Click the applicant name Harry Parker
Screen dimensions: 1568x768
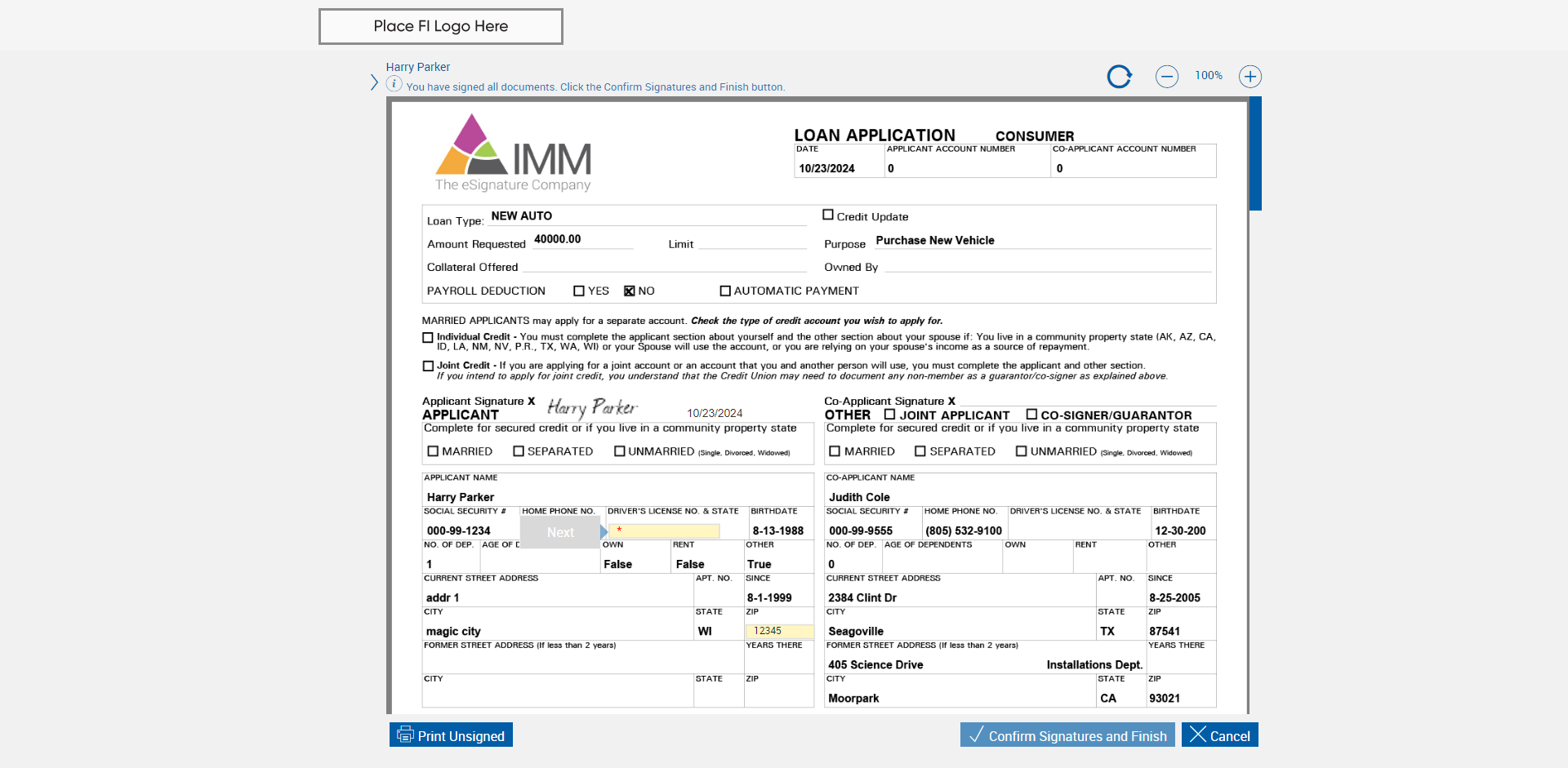461,497
